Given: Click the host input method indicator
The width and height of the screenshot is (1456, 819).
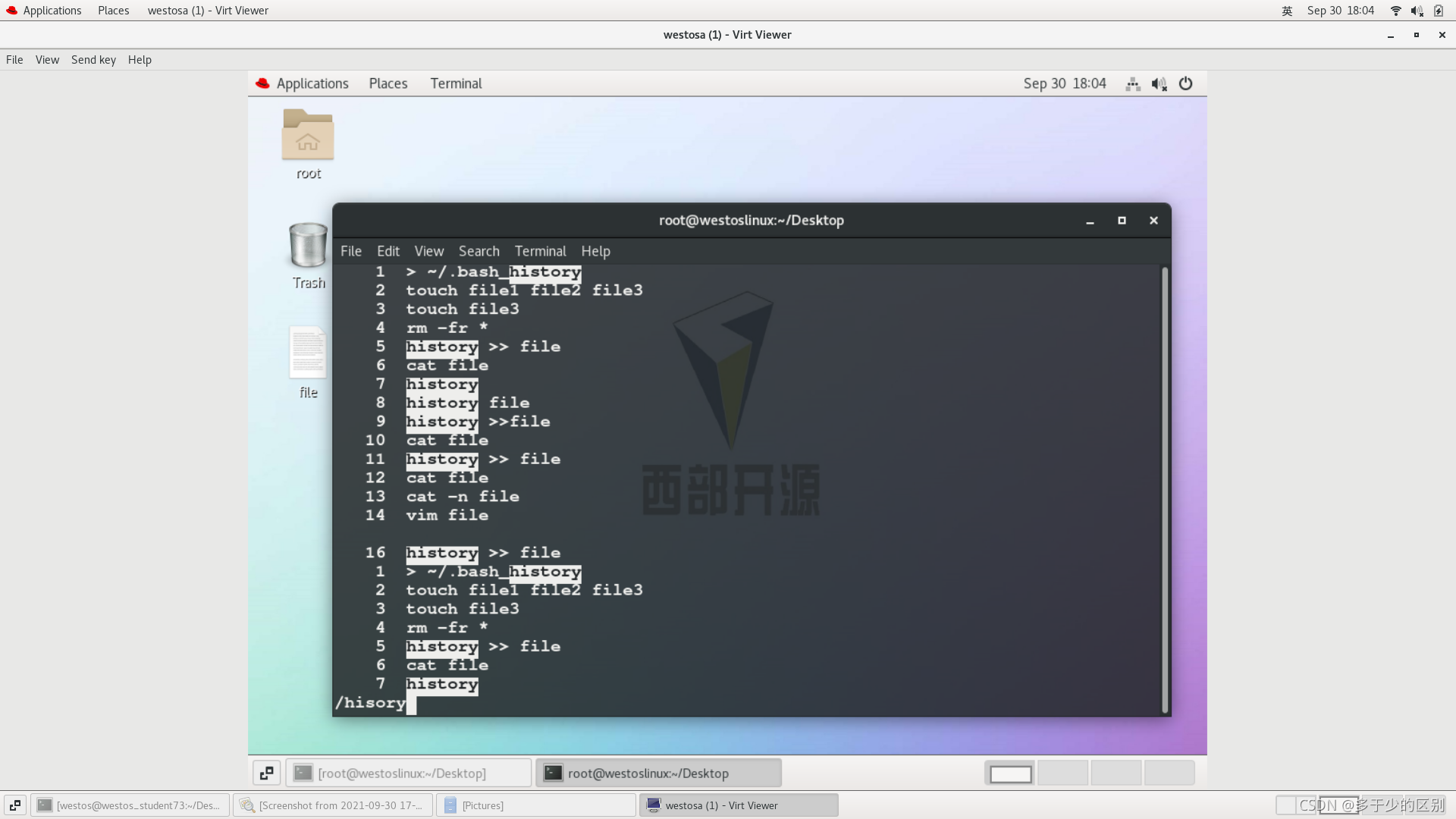Looking at the screenshot, I should (1287, 11).
